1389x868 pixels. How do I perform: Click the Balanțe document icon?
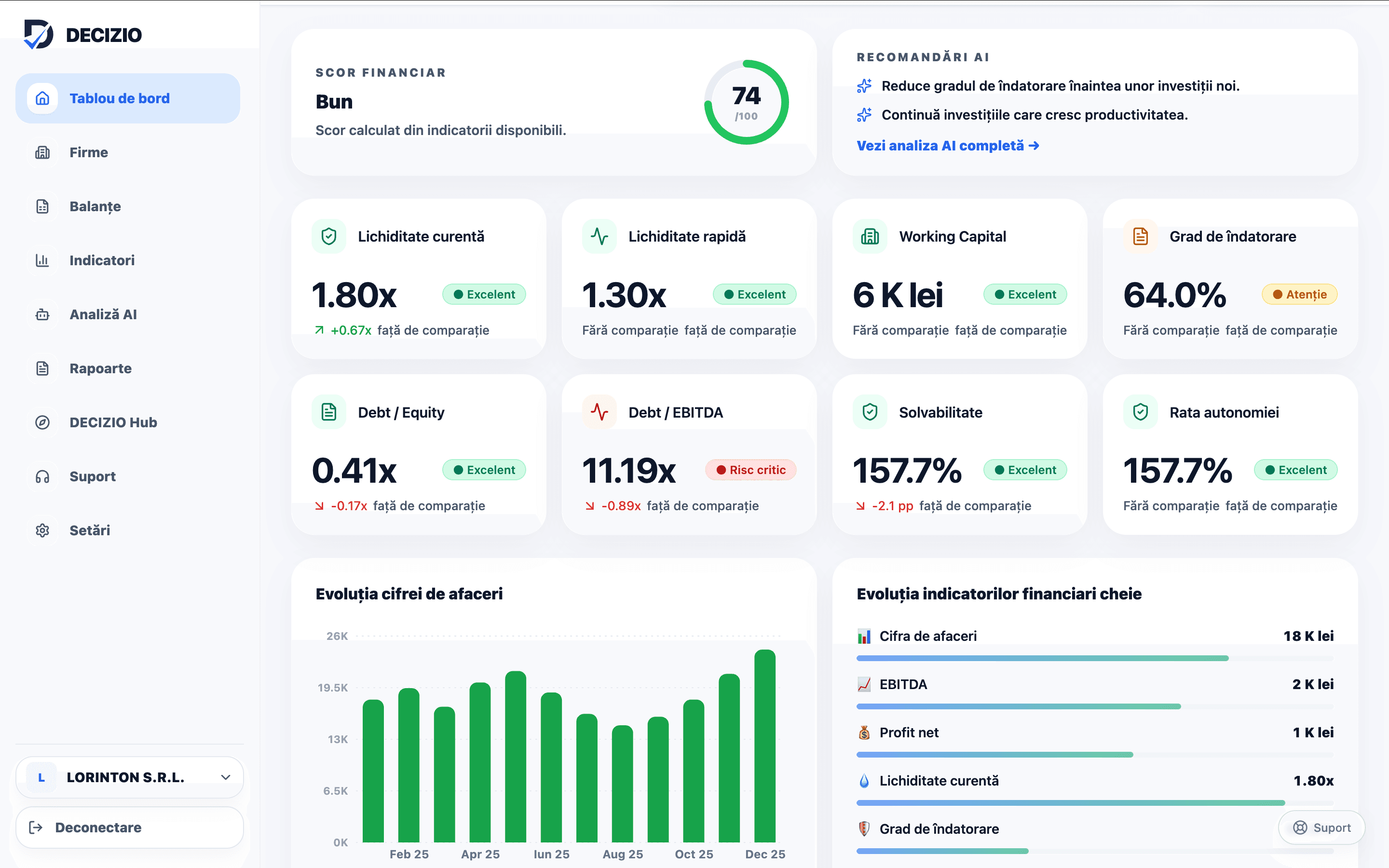[42, 206]
